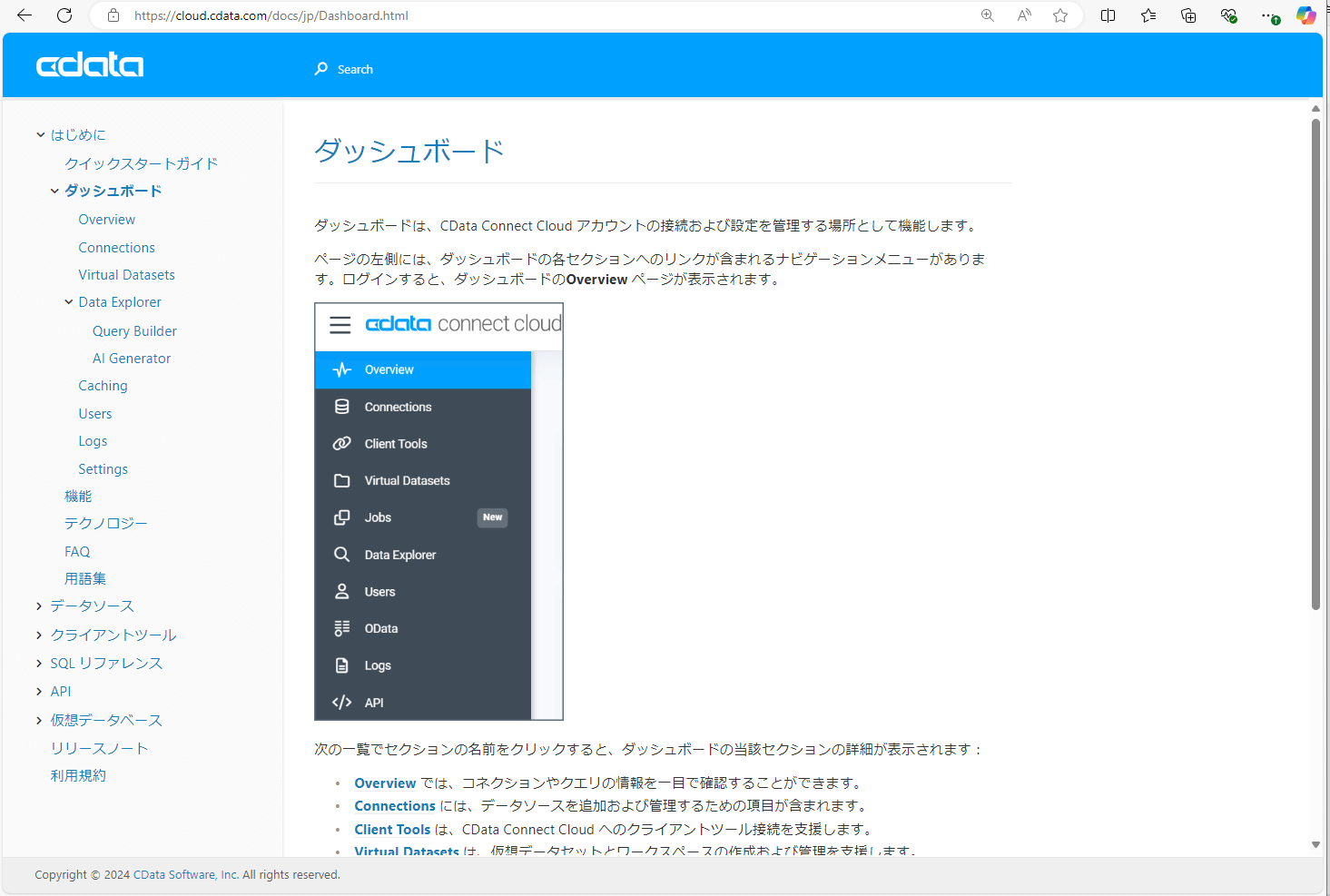
Task: Open Connections in sidebar tree
Action: click(117, 248)
